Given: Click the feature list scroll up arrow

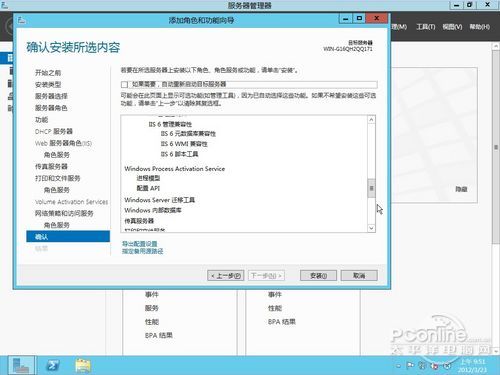Looking at the screenshot, I should pyautogui.click(x=371, y=120).
